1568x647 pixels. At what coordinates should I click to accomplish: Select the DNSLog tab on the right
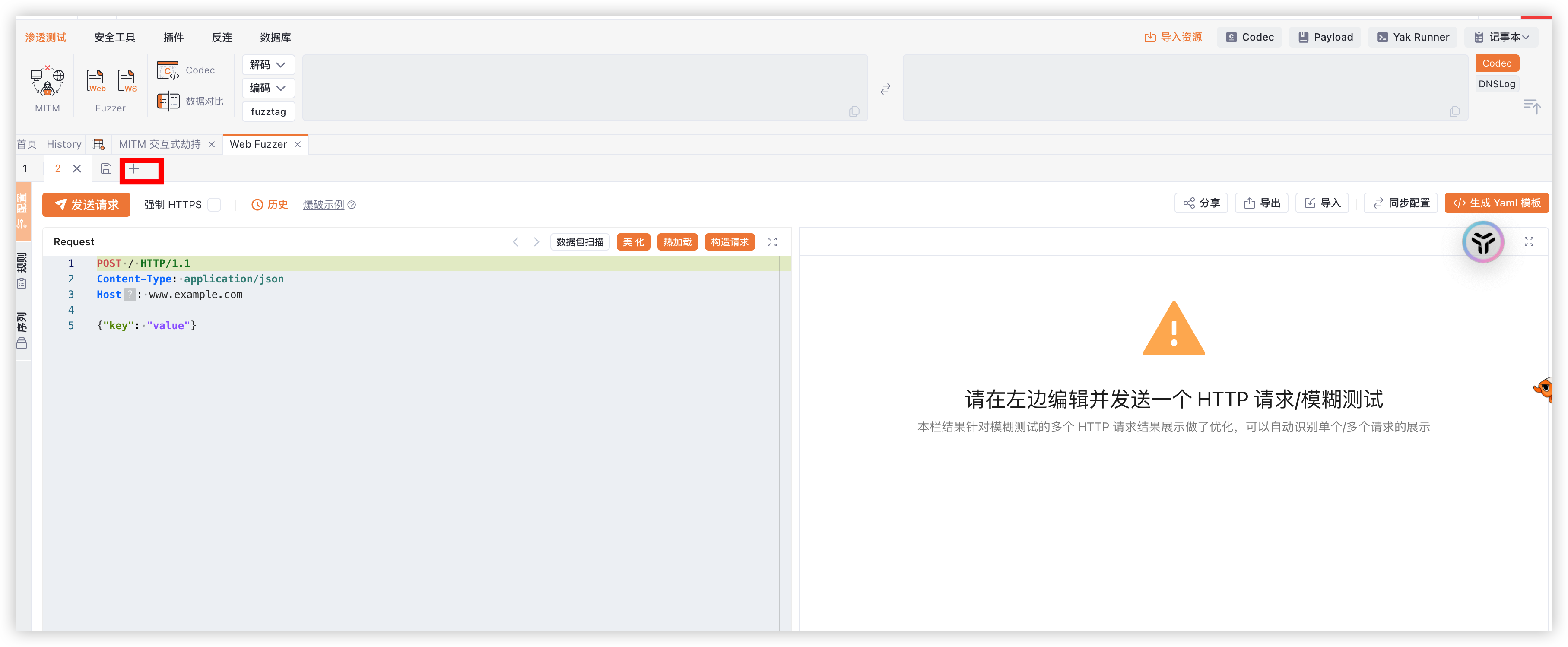tap(1497, 84)
